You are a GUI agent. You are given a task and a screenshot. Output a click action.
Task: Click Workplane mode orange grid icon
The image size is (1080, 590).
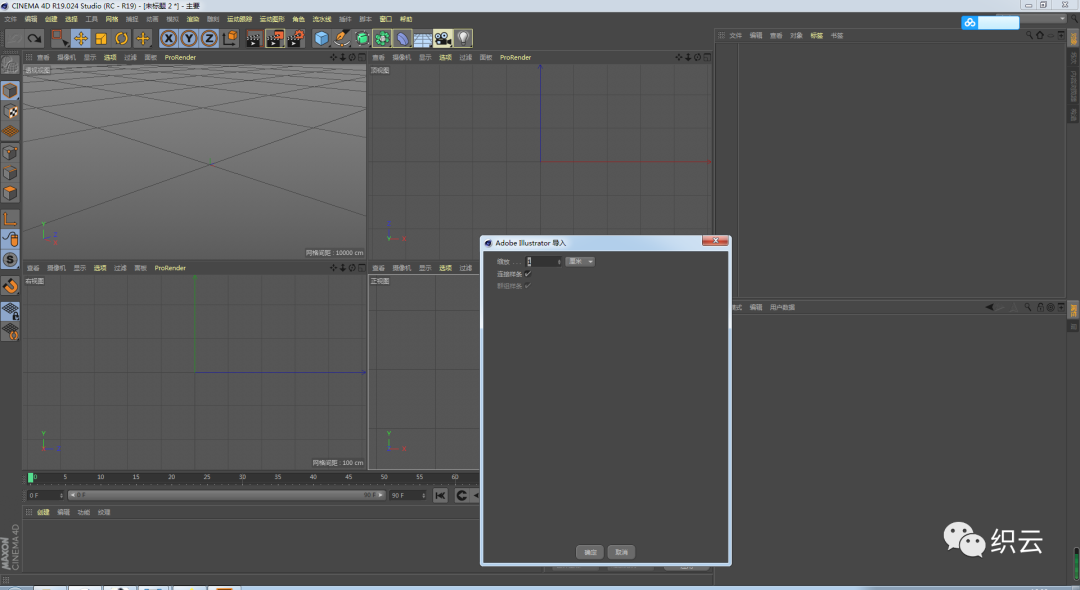10,131
